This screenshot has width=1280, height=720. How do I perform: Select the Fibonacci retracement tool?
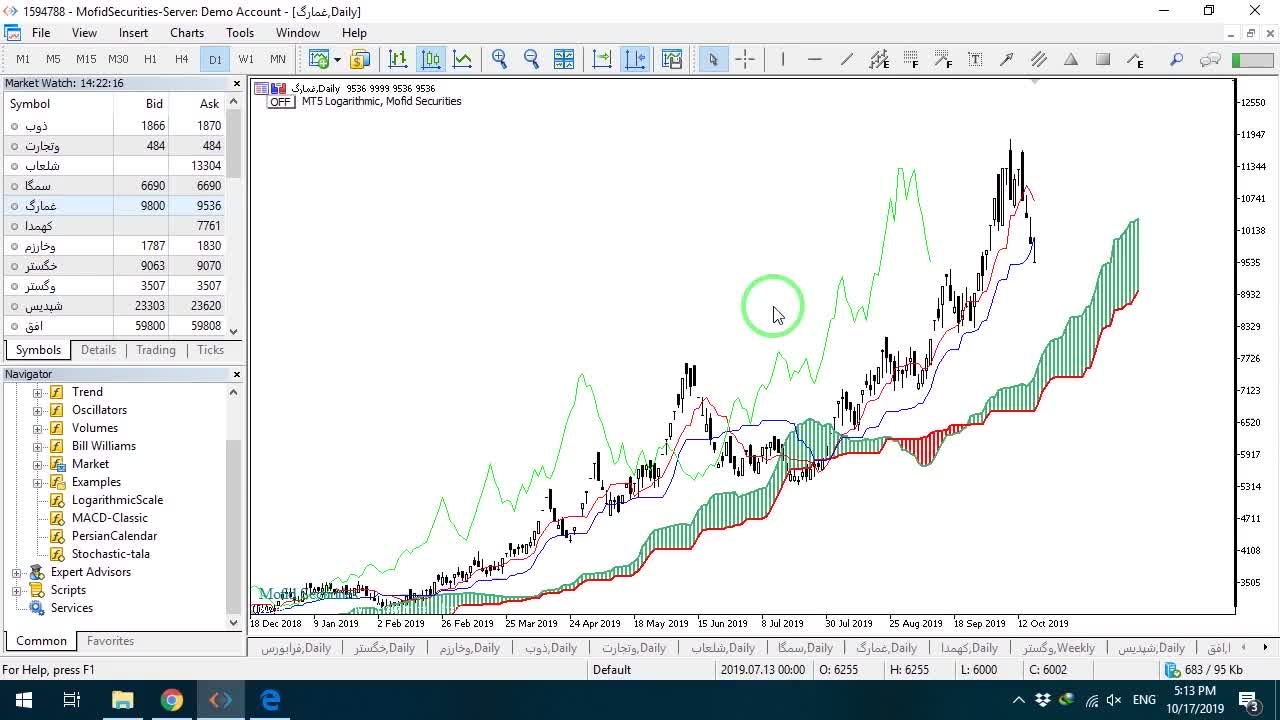[x=911, y=60]
